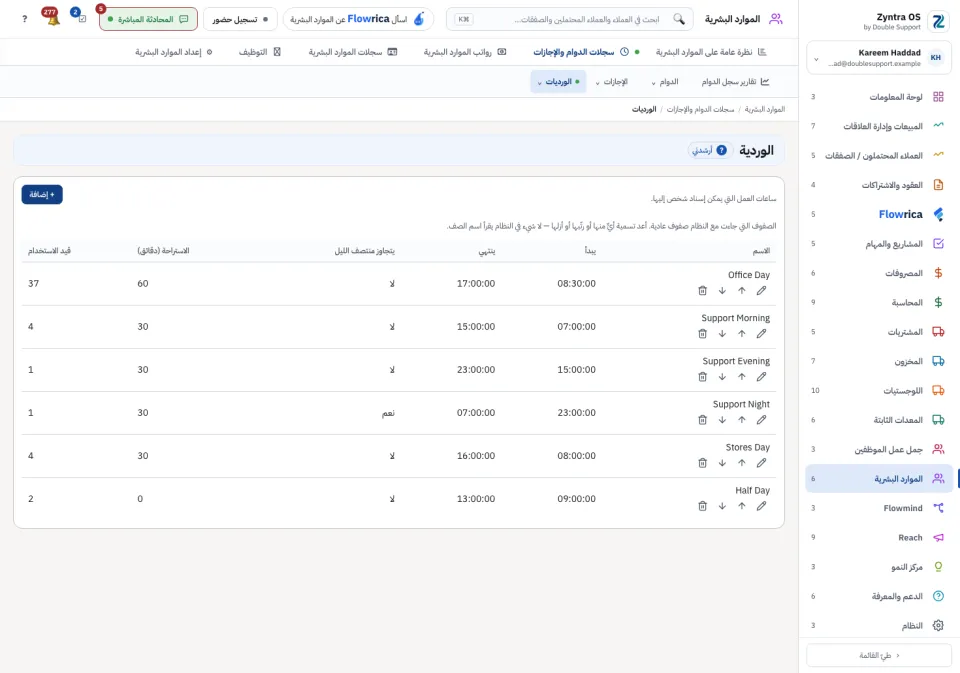Switch to سجلات الموارد البشرية tab

click(353, 52)
